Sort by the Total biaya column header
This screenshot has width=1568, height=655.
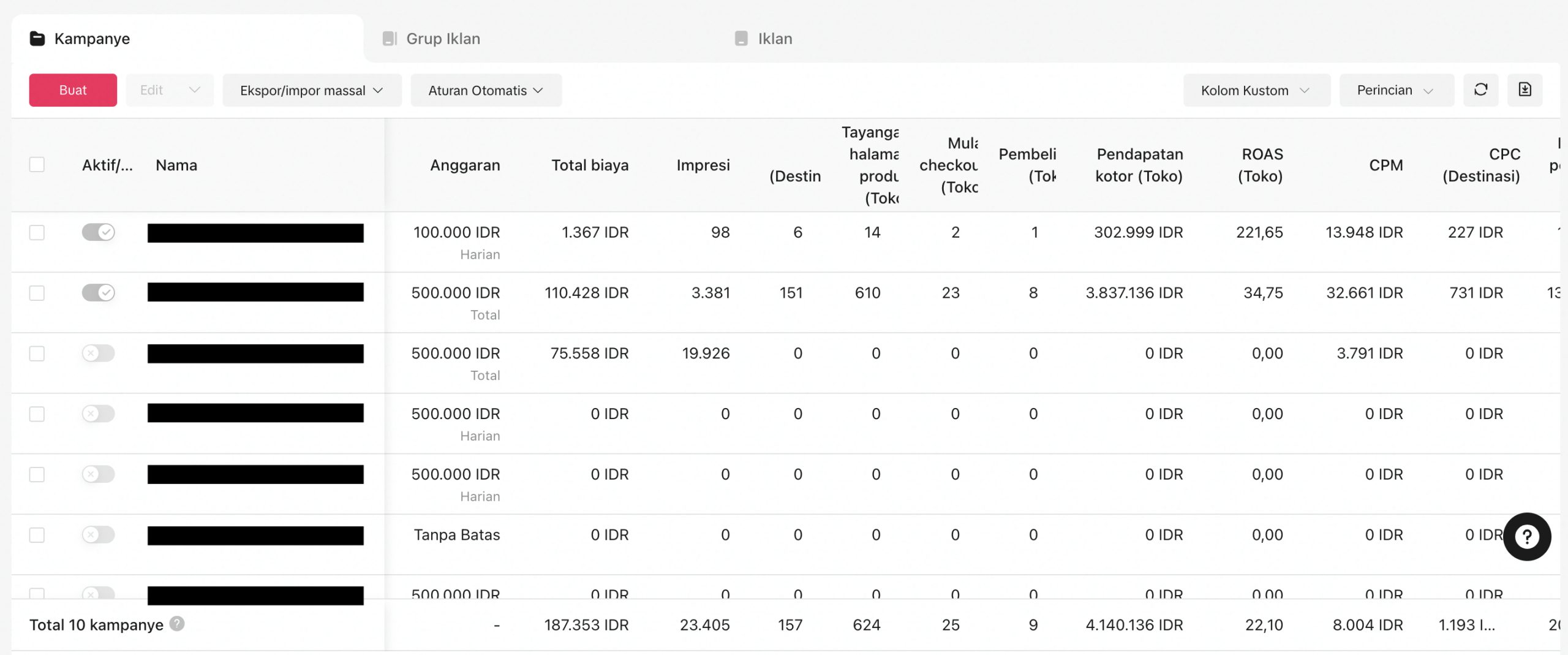(x=589, y=165)
